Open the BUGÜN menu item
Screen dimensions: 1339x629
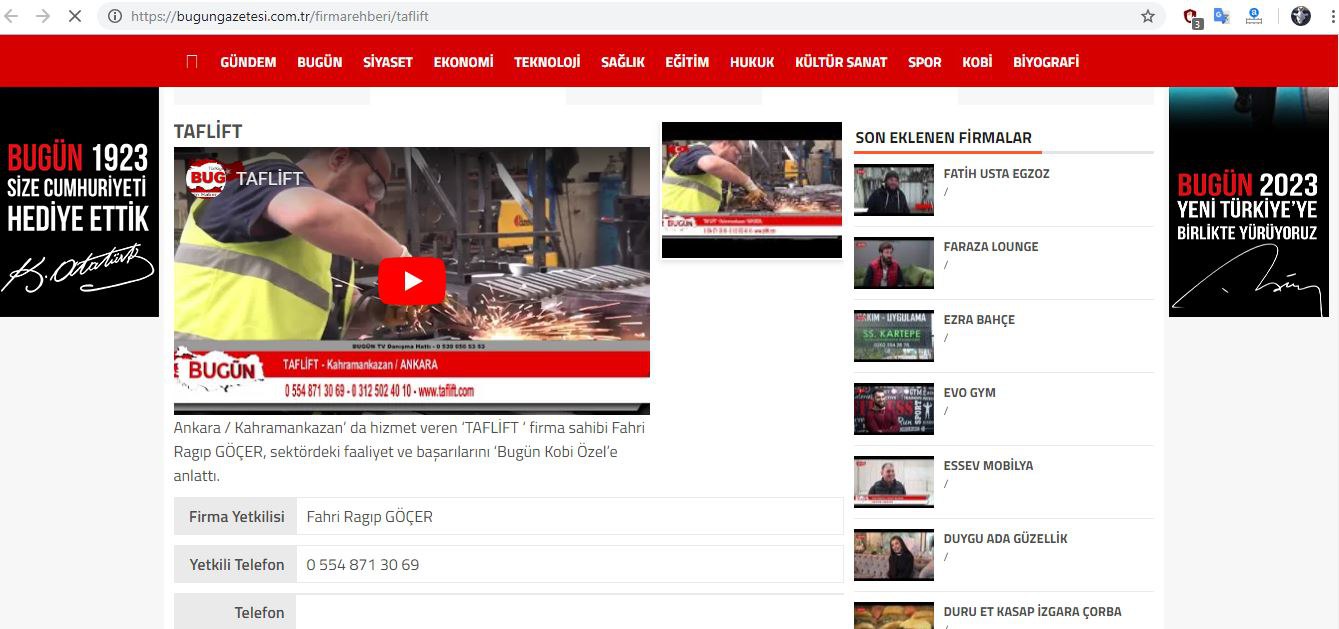click(x=320, y=62)
